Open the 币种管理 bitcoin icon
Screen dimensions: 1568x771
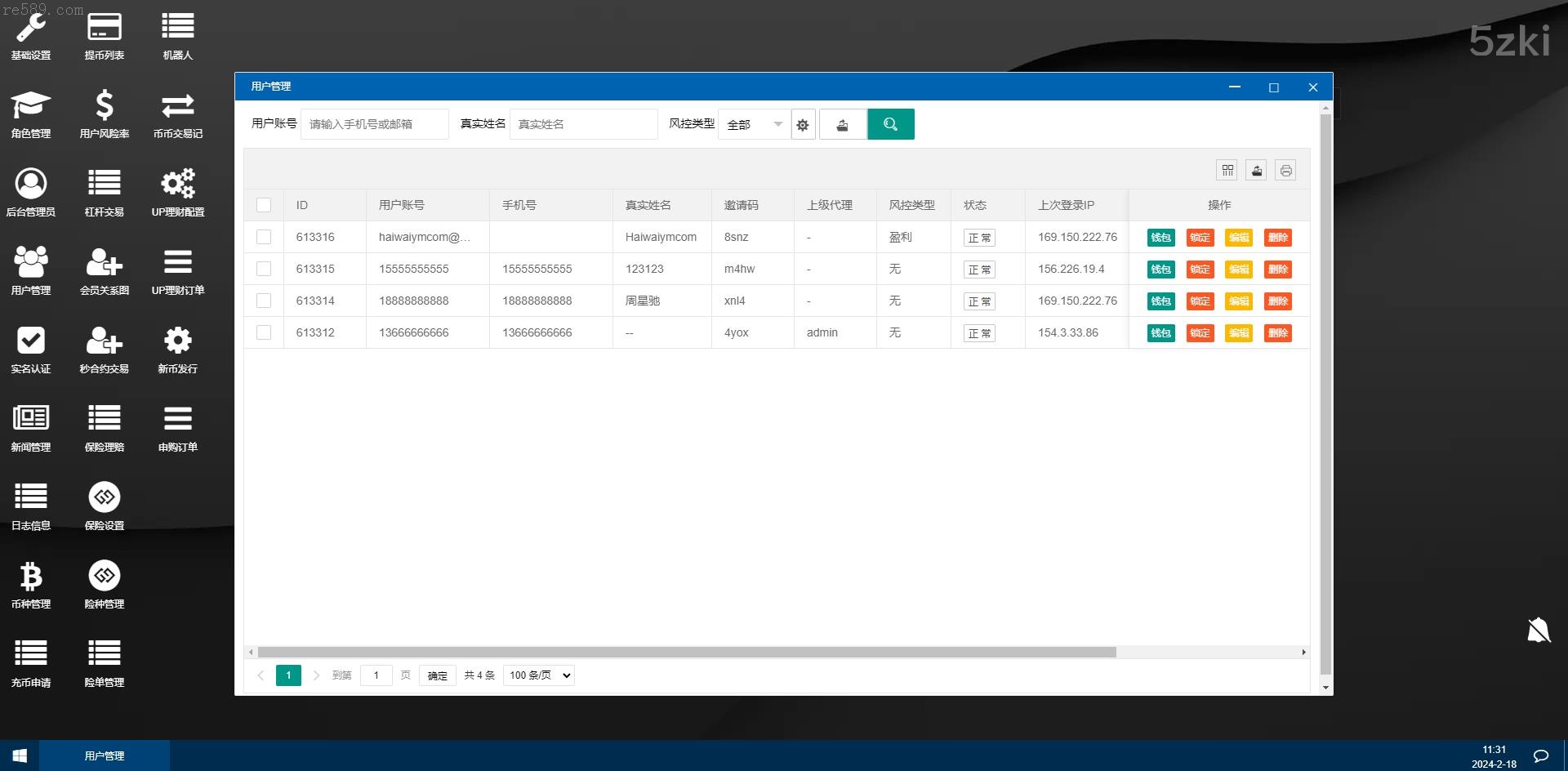click(x=31, y=577)
